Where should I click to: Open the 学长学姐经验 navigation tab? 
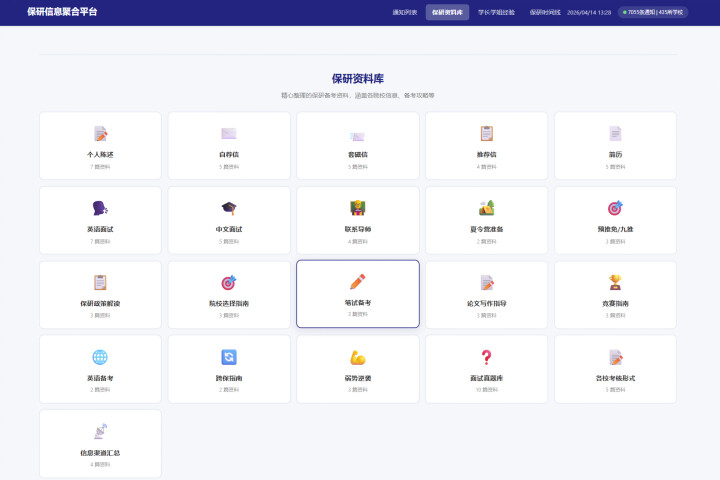pos(496,13)
